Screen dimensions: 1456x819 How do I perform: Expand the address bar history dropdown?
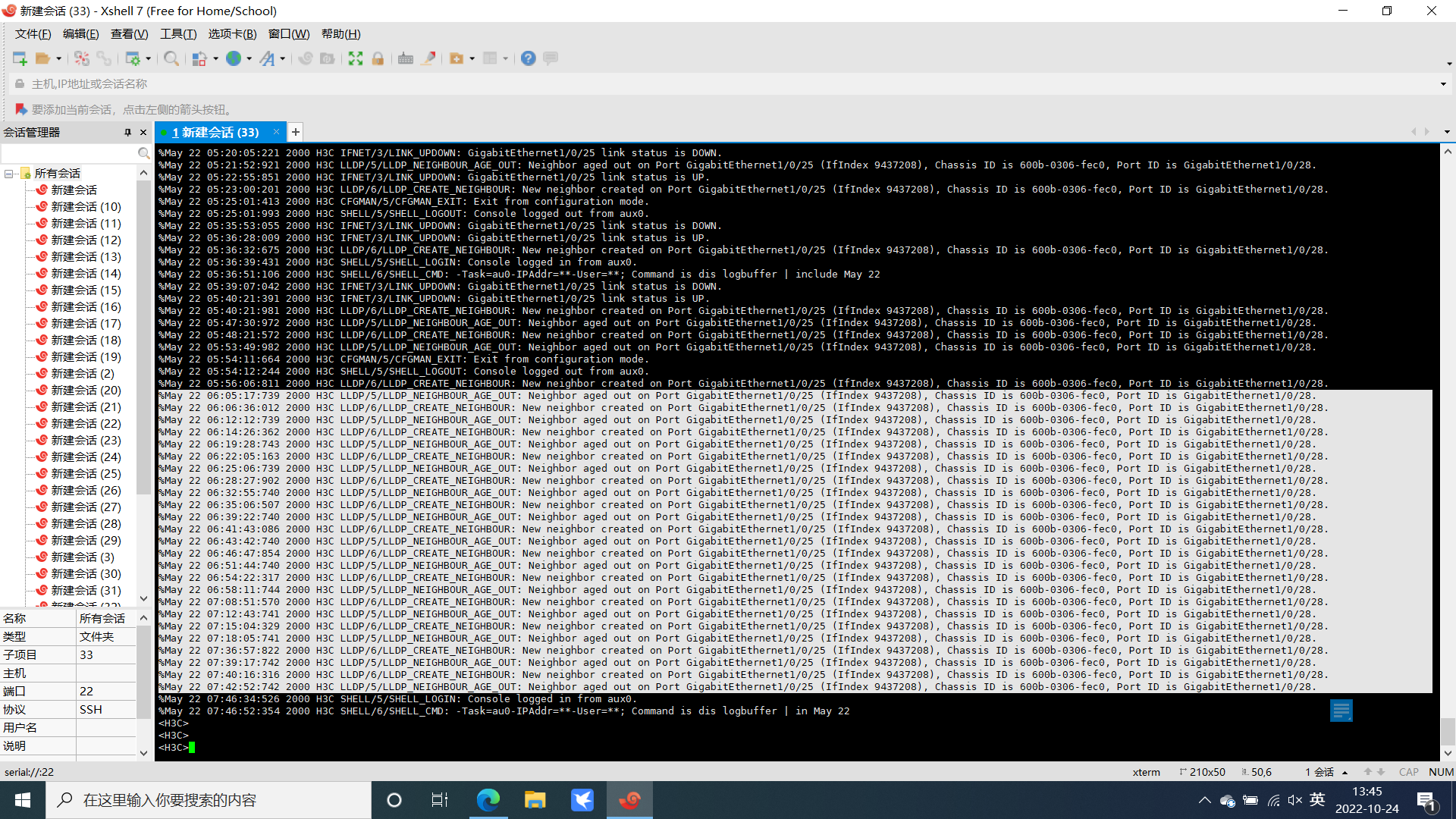coord(1443,84)
